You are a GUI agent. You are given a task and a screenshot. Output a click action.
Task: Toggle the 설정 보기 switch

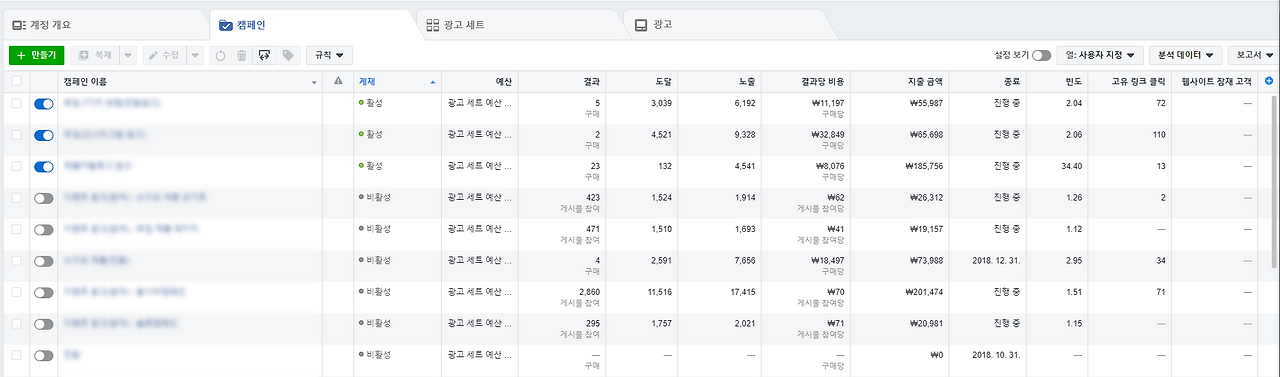1041,55
